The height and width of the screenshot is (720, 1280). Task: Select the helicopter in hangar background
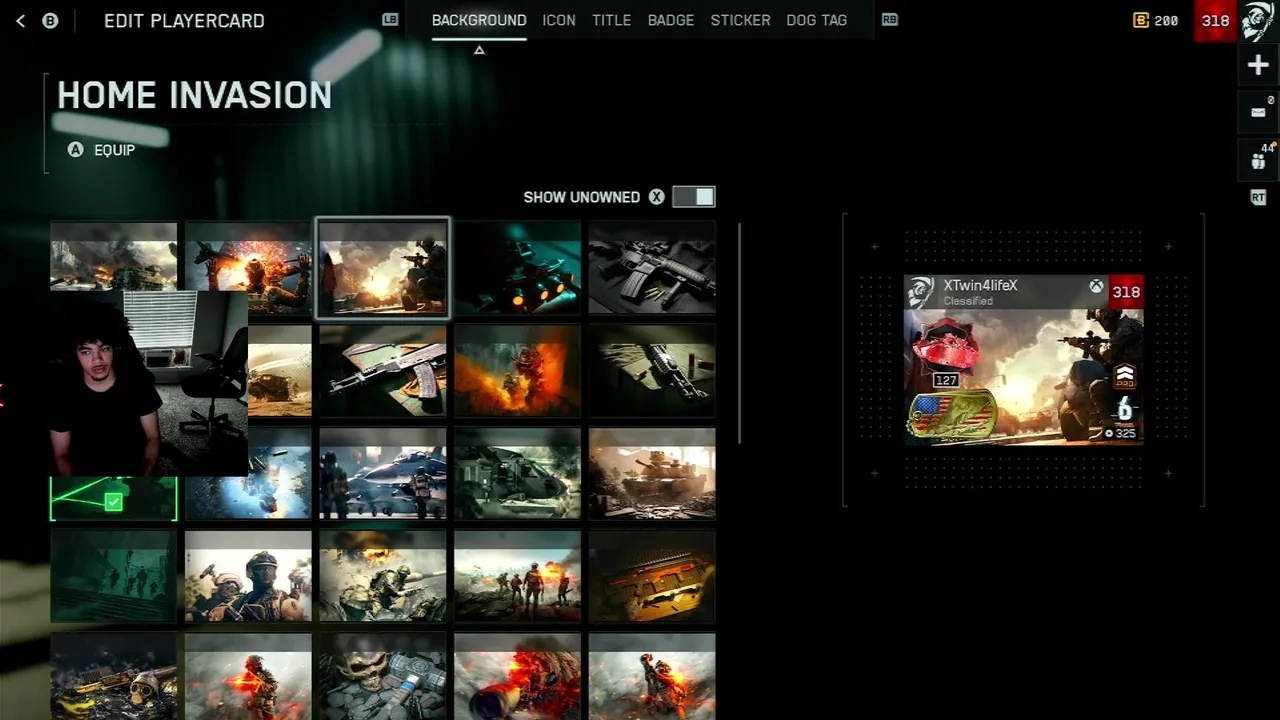point(517,474)
